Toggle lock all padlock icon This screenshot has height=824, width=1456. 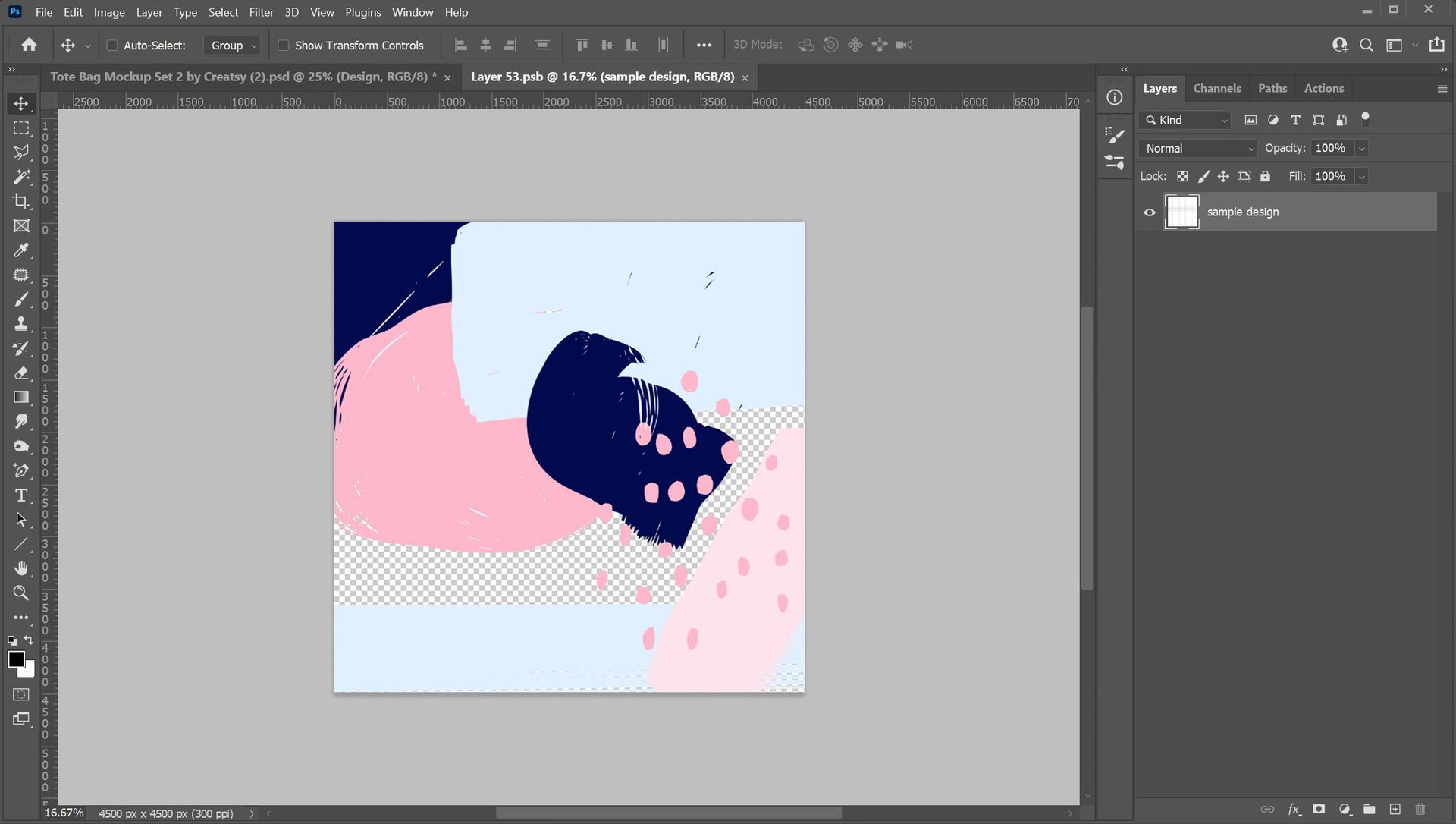tap(1265, 176)
